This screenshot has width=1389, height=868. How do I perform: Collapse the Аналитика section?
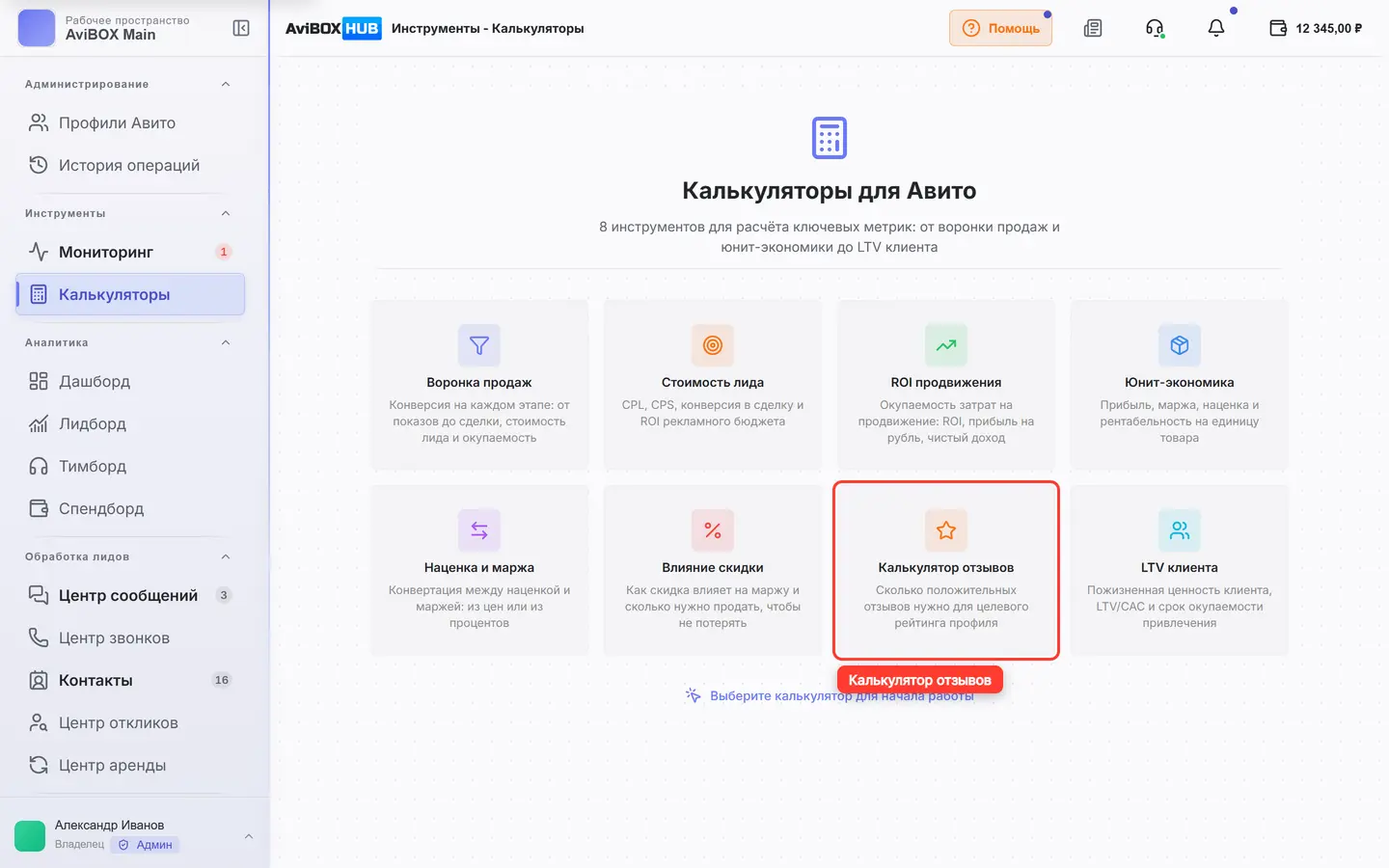pyautogui.click(x=226, y=342)
